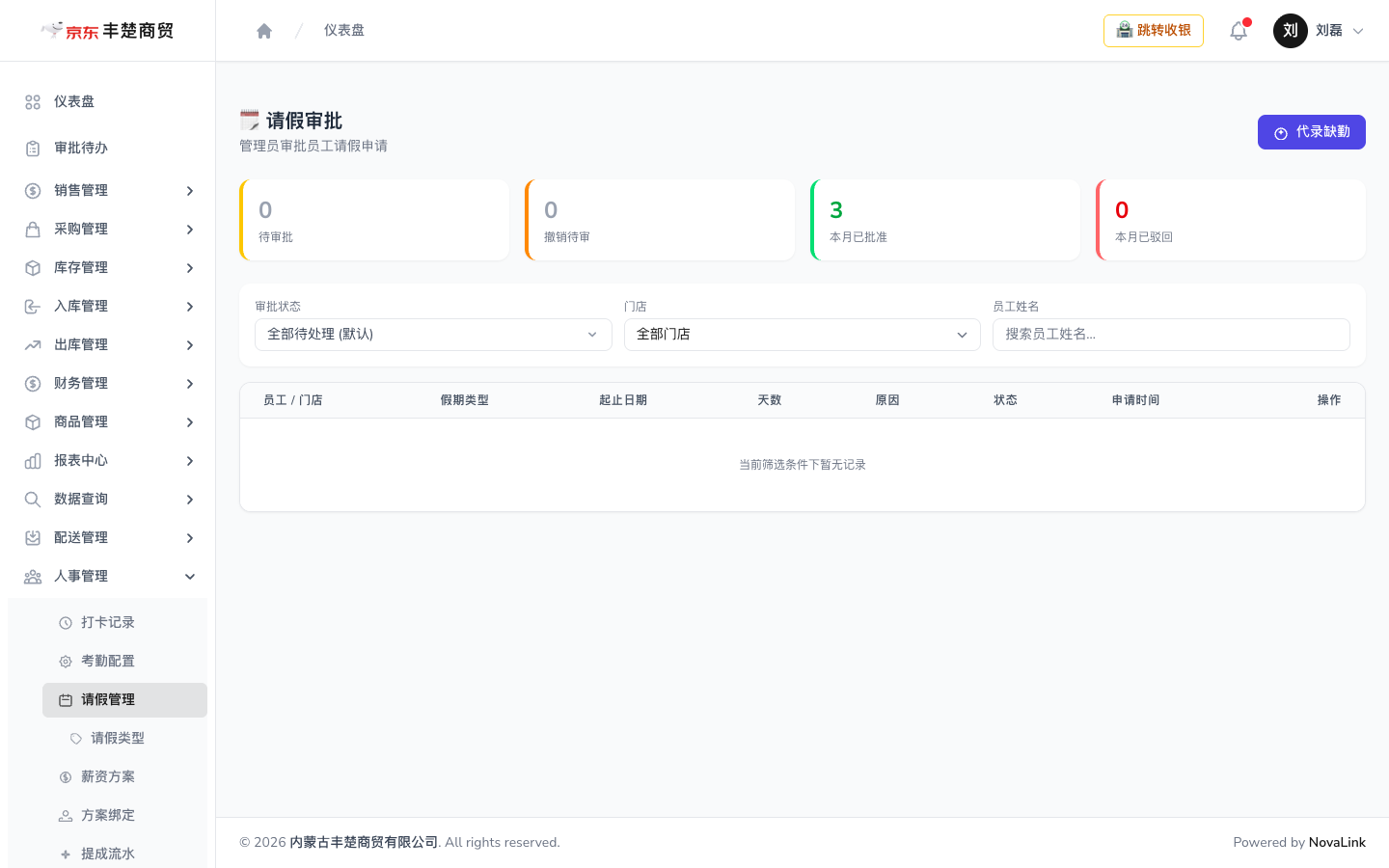Screen dimensions: 1389x868
Task: Click the 出库管理 trend icon
Action: [x=33, y=345]
